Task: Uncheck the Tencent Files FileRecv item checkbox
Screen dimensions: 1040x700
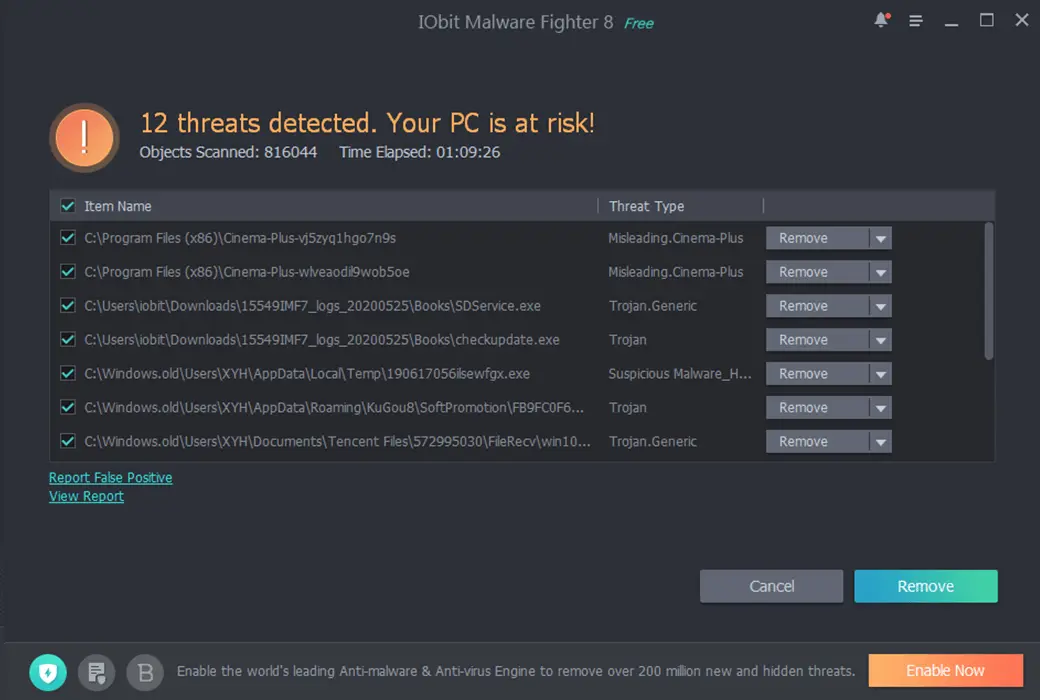Action: point(68,441)
